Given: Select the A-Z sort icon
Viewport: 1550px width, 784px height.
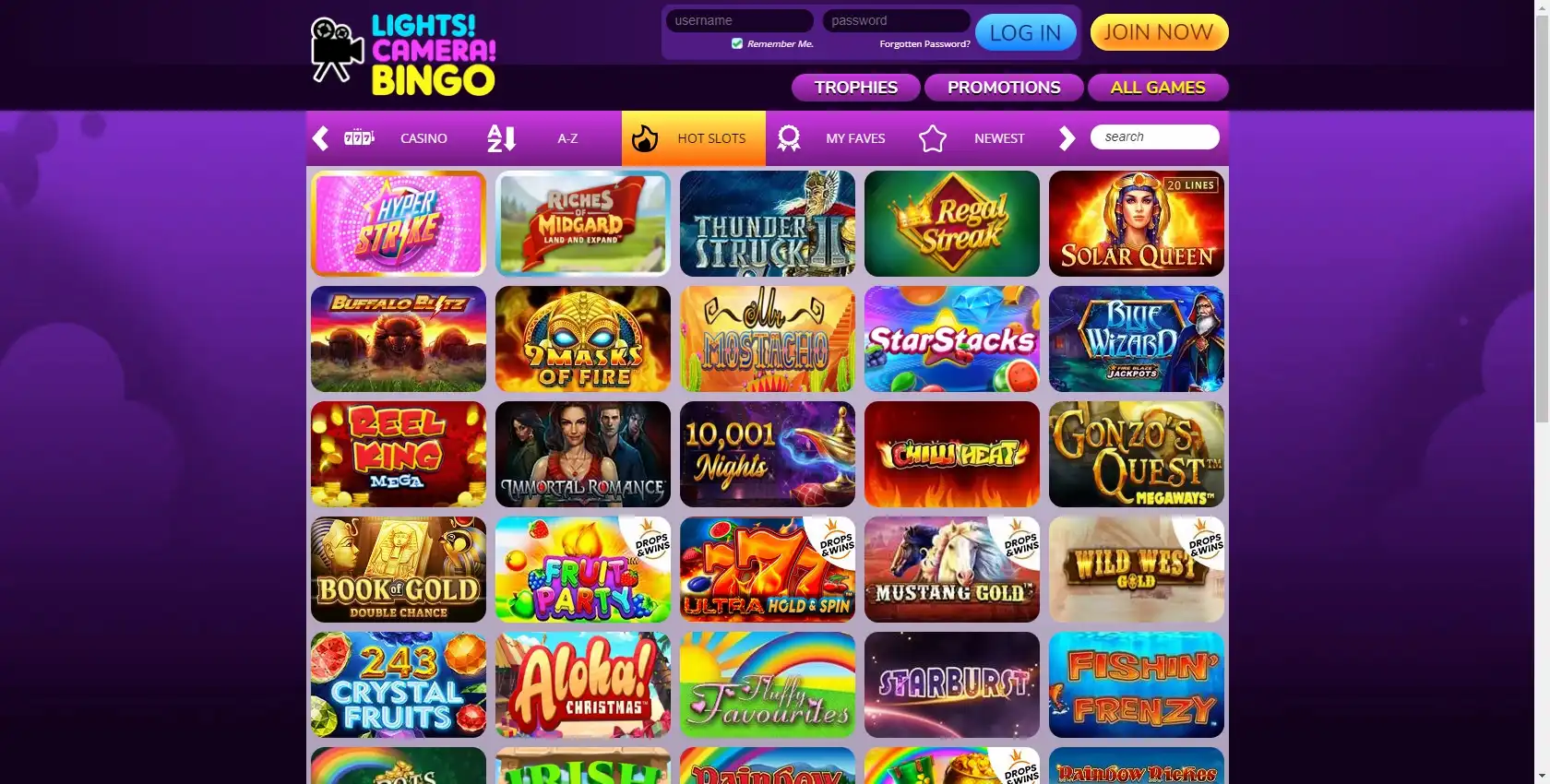Looking at the screenshot, I should click(501, 138).
